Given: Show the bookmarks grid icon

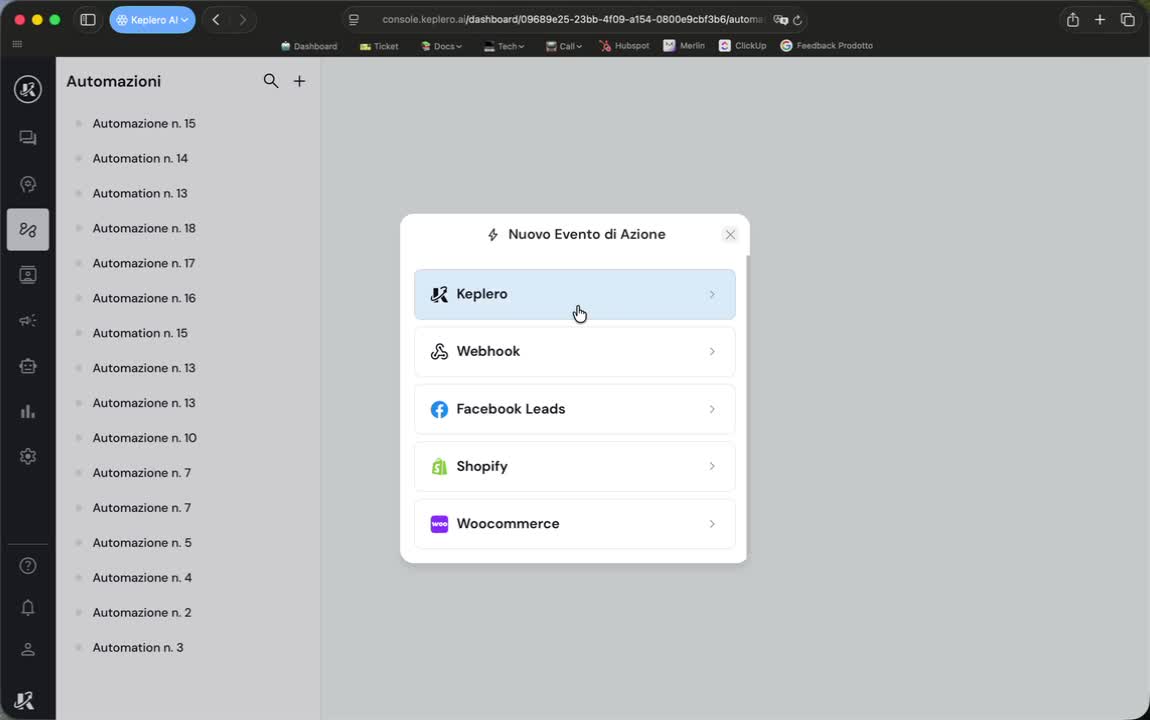Looking at the screenshot, I should (18, 45).
